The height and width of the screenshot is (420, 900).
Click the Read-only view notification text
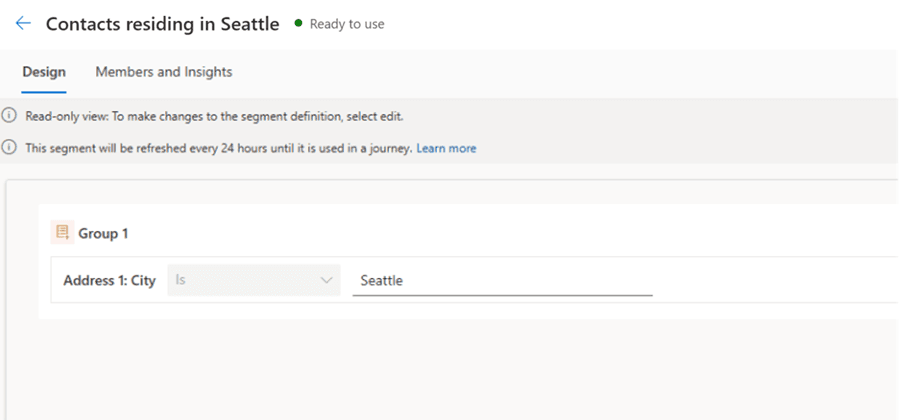click(214, 116)
